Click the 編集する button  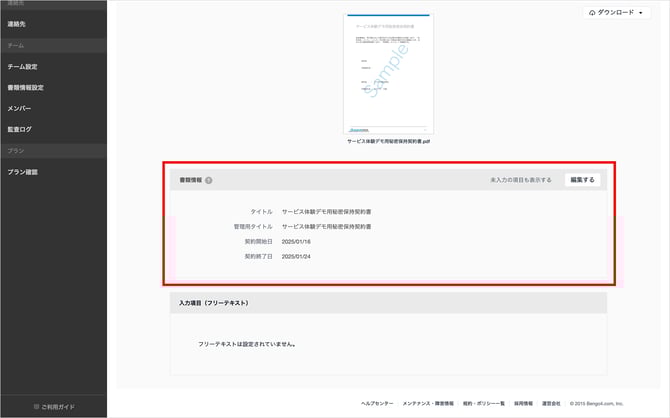click(x=582, y=180)
